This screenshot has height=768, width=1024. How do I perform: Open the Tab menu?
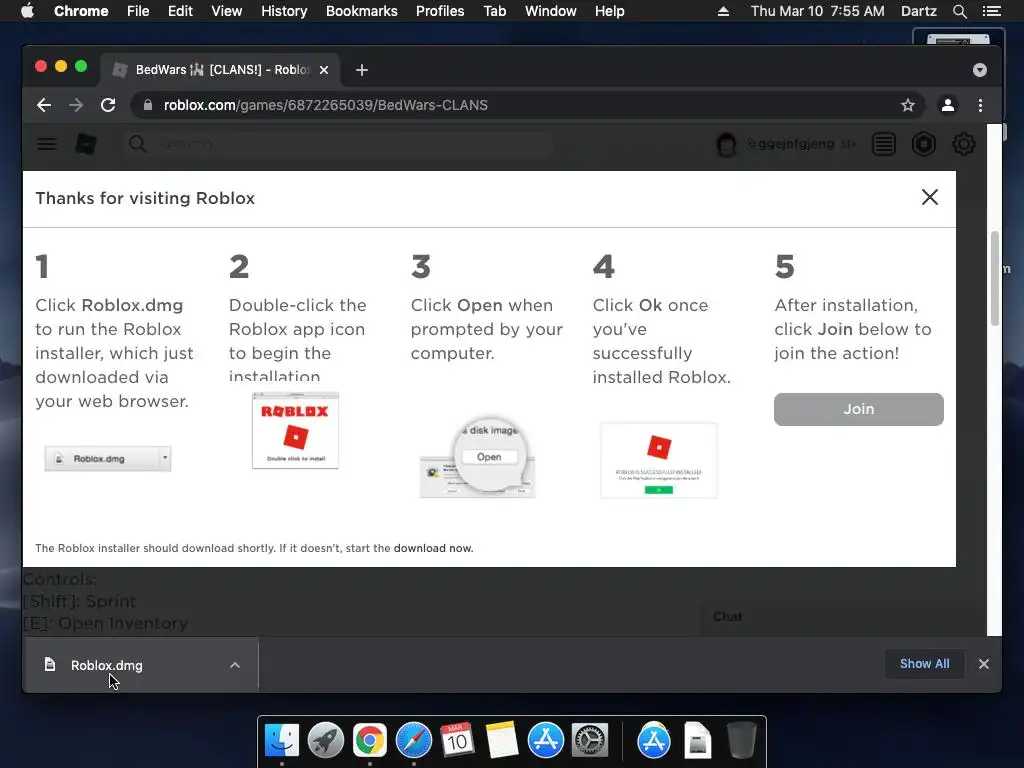[x=494, y=11]
